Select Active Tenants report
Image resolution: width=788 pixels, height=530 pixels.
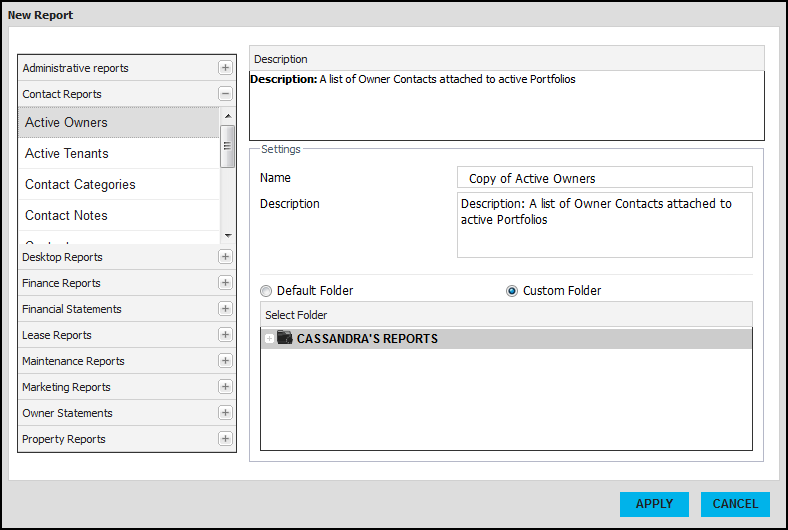coord(67,154)
